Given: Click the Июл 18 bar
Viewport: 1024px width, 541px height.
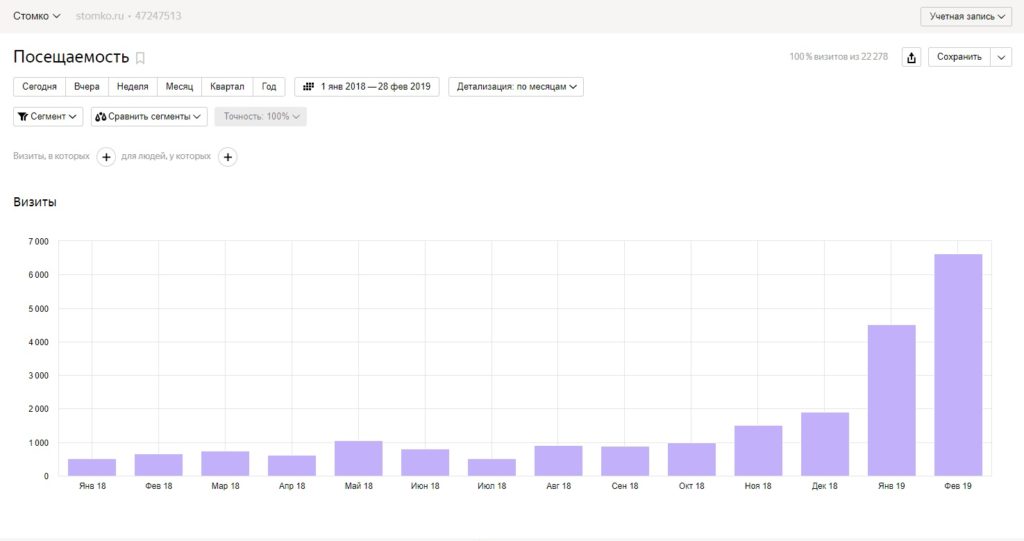Looking at the screenshot, I should 492,467.
